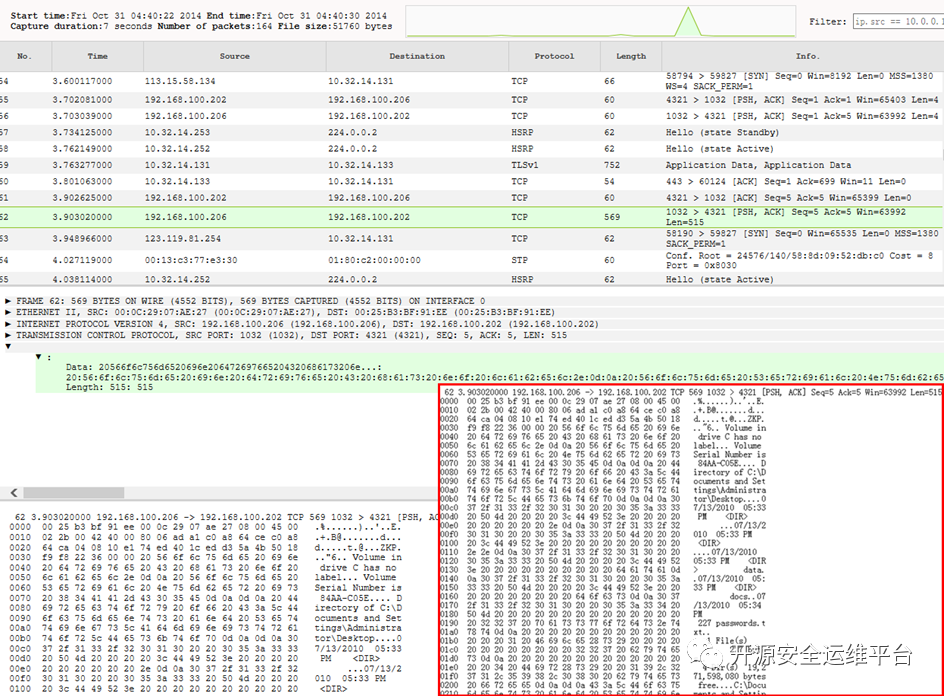The height and width of the screenshot is (696, 944).
Task: Select the packet at time 3.702081000
Action: (x=82, y=100)
